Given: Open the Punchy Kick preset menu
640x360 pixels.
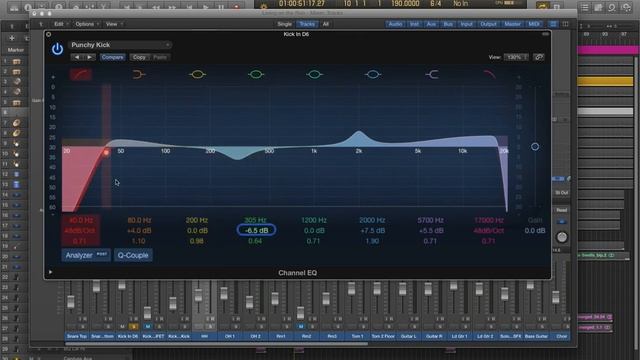Looking at the screenshot, I should [x=120, y=45].
